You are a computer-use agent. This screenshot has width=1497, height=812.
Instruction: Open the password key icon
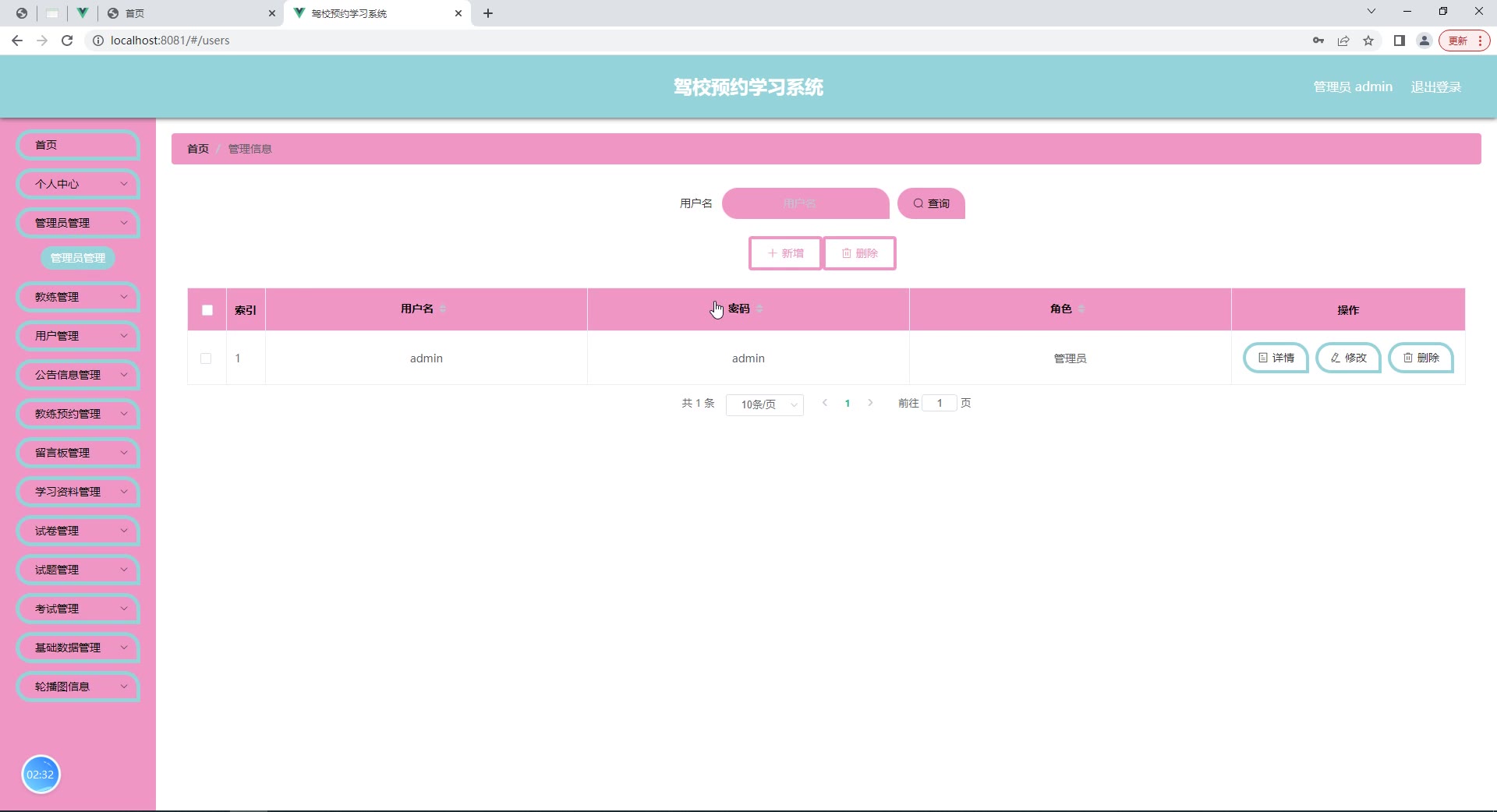tap(1318, 41)
